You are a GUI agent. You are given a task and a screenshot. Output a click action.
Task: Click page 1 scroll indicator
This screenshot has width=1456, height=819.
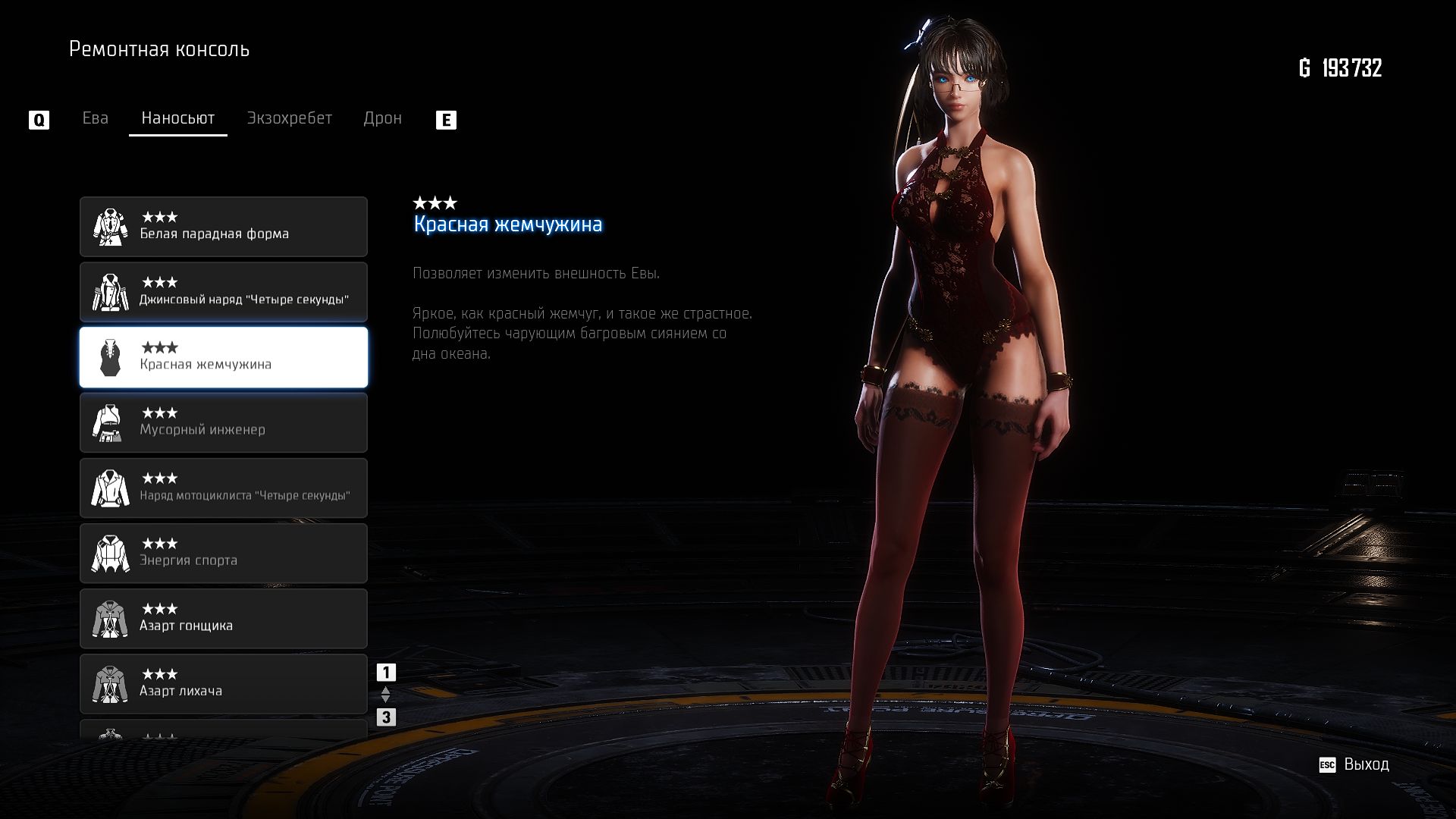386,673
